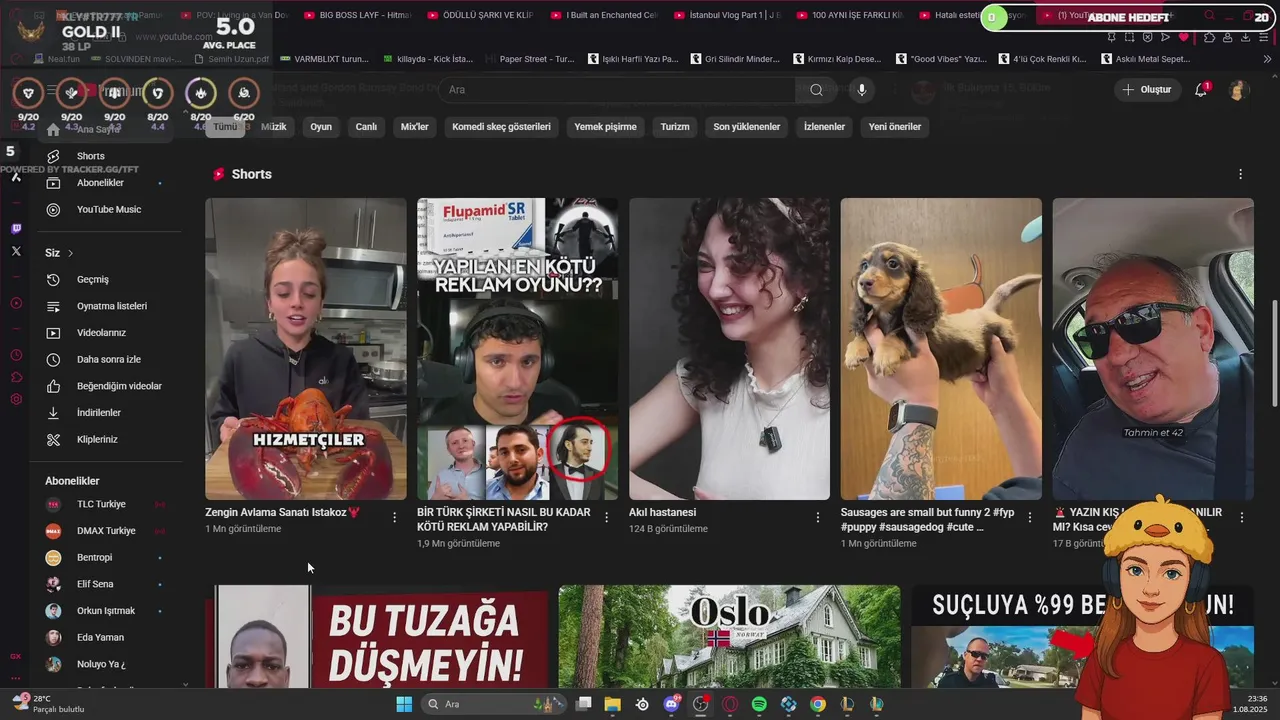Open settings gear in Opera GX sidebar
The width and height of the screenshot is (1280, 720).
tap(16, 399)
